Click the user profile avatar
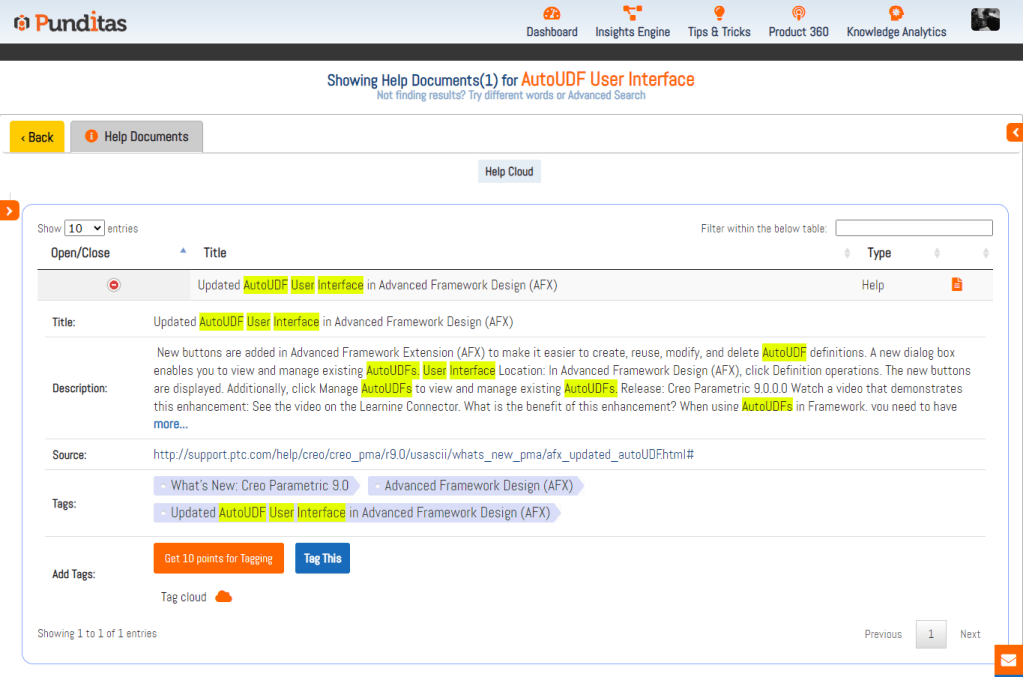This screenshot has height=677, width=1023. click(x=985, y=19)
